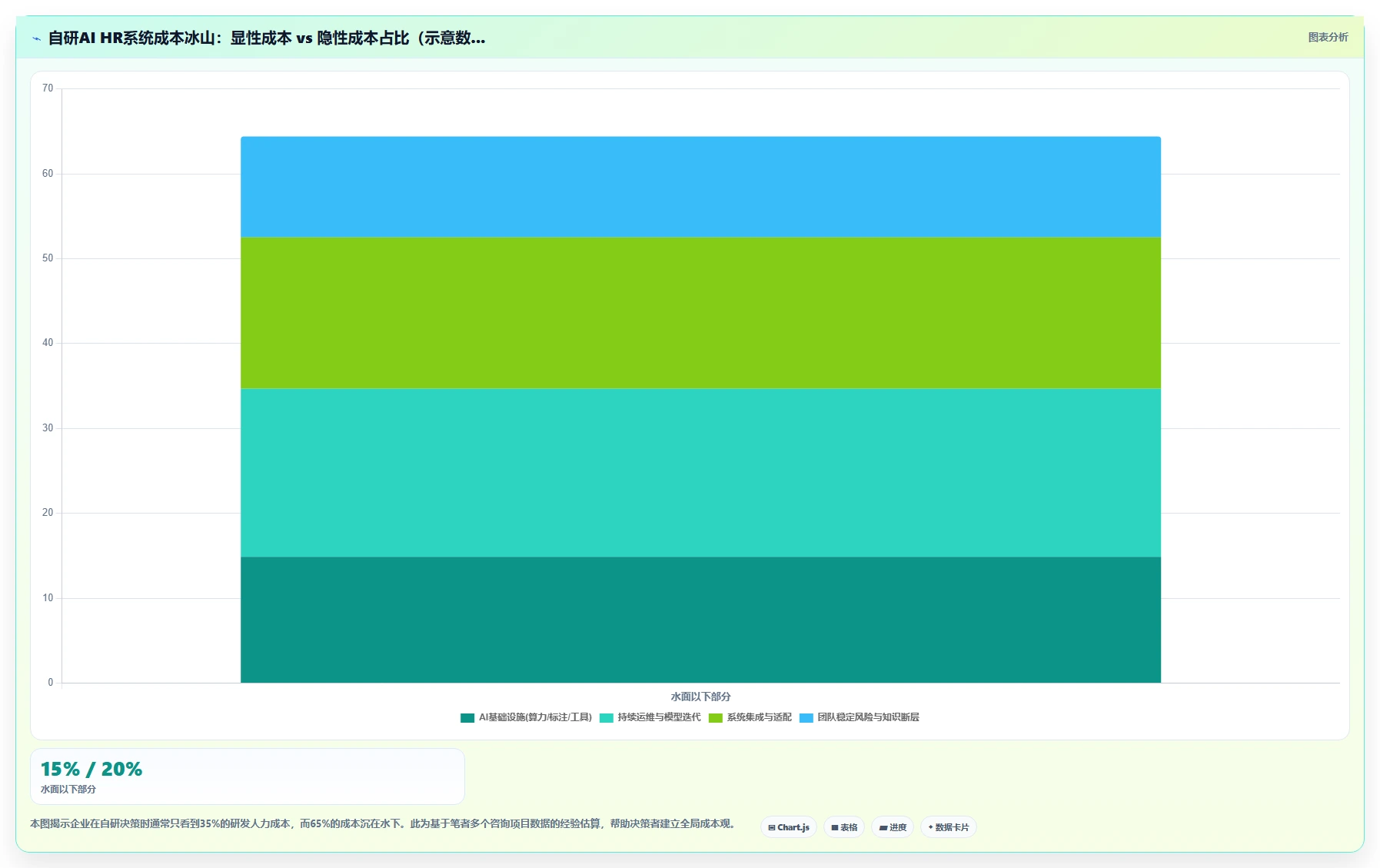
Task: Hide AI基础设施(算力/标注/工具) legend label
Action: coord(535,717)
